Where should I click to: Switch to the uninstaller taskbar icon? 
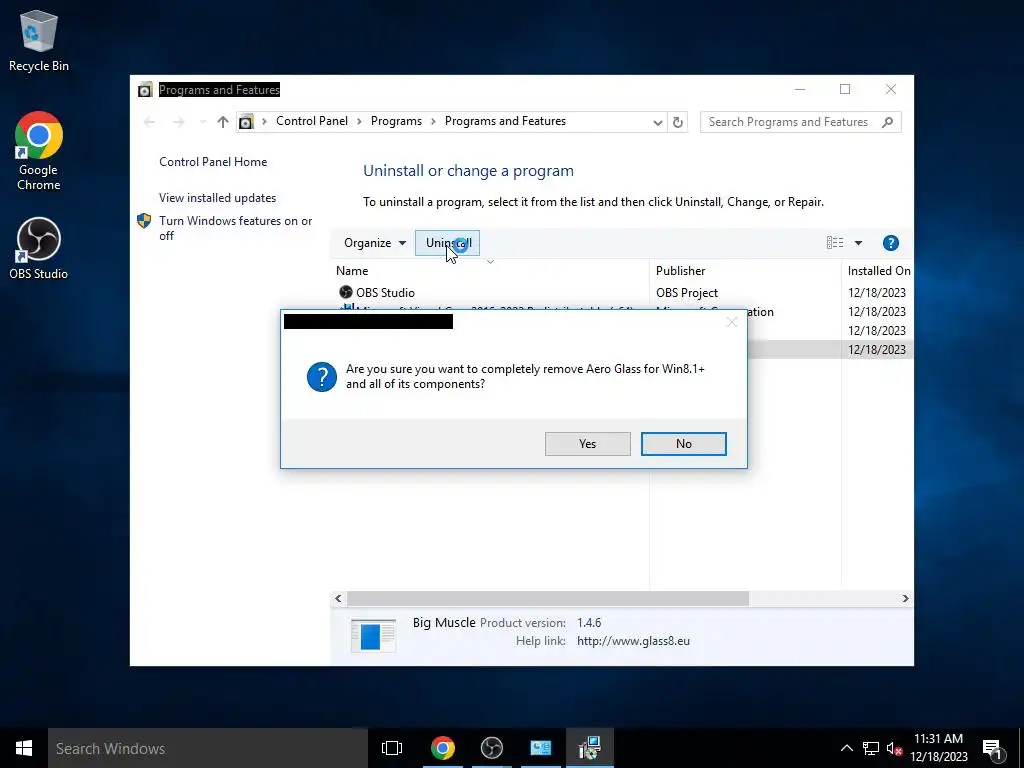[x=590, y=748]
